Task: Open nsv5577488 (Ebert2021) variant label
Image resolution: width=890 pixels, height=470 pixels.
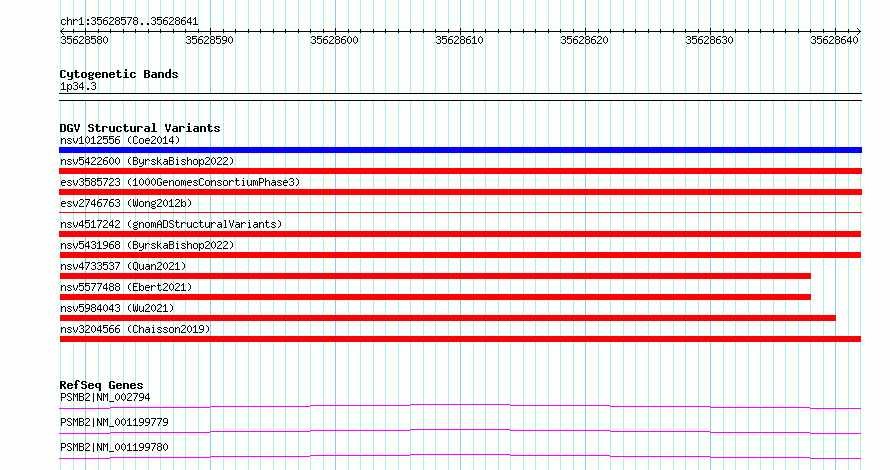Action: 126,287
